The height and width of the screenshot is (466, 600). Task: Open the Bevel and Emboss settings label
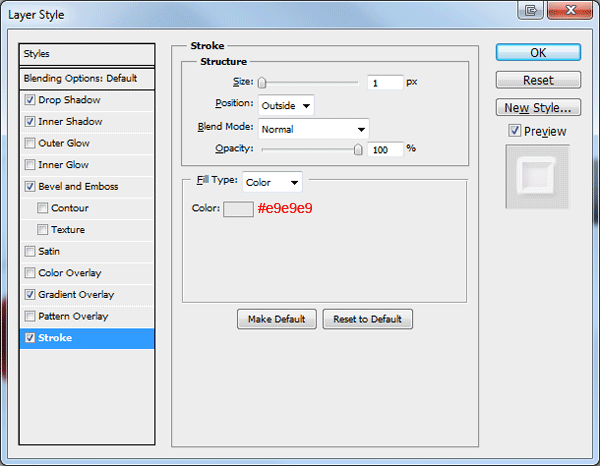click(x=78, y=186)
